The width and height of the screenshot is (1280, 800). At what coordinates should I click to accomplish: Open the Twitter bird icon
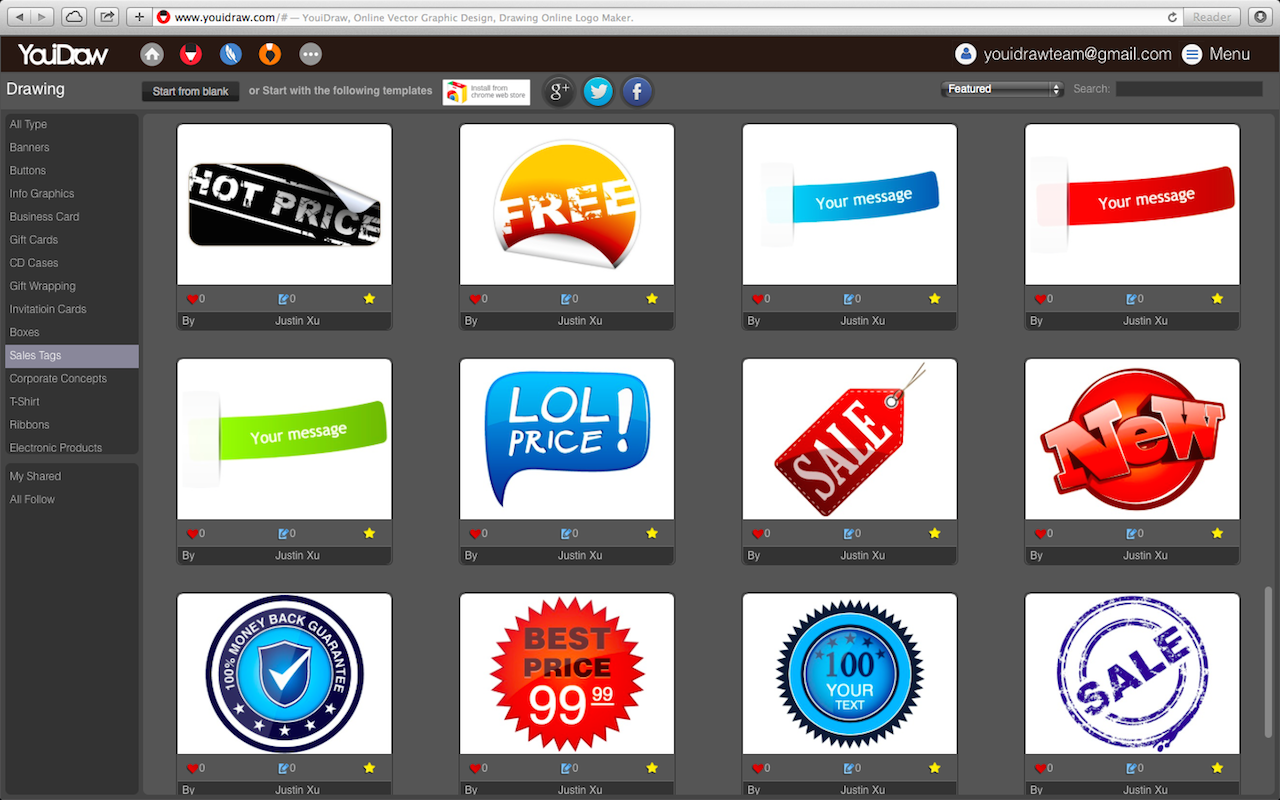click(598, 90)
